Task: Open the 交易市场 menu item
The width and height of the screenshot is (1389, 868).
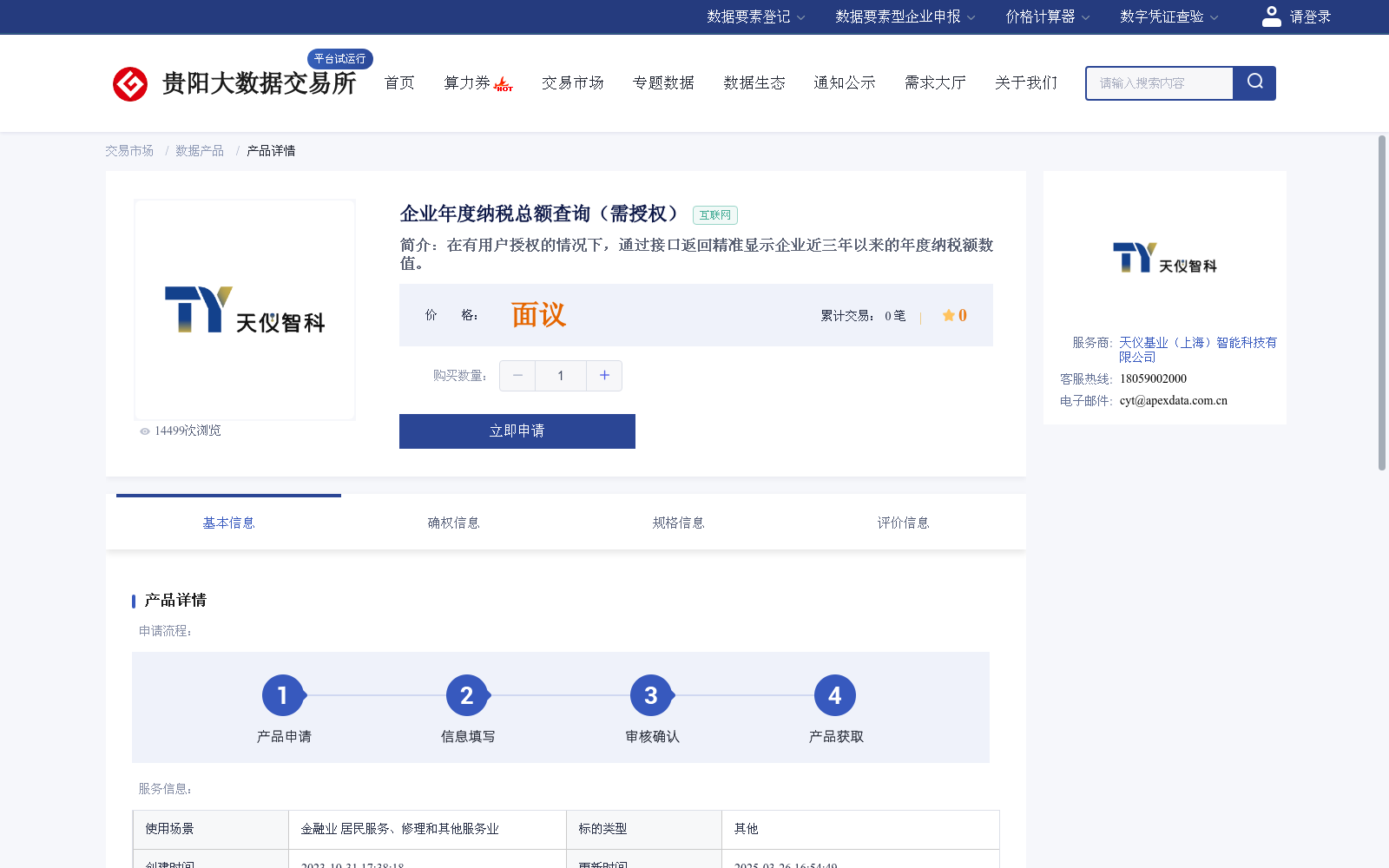Action: (x=573, y=83)
